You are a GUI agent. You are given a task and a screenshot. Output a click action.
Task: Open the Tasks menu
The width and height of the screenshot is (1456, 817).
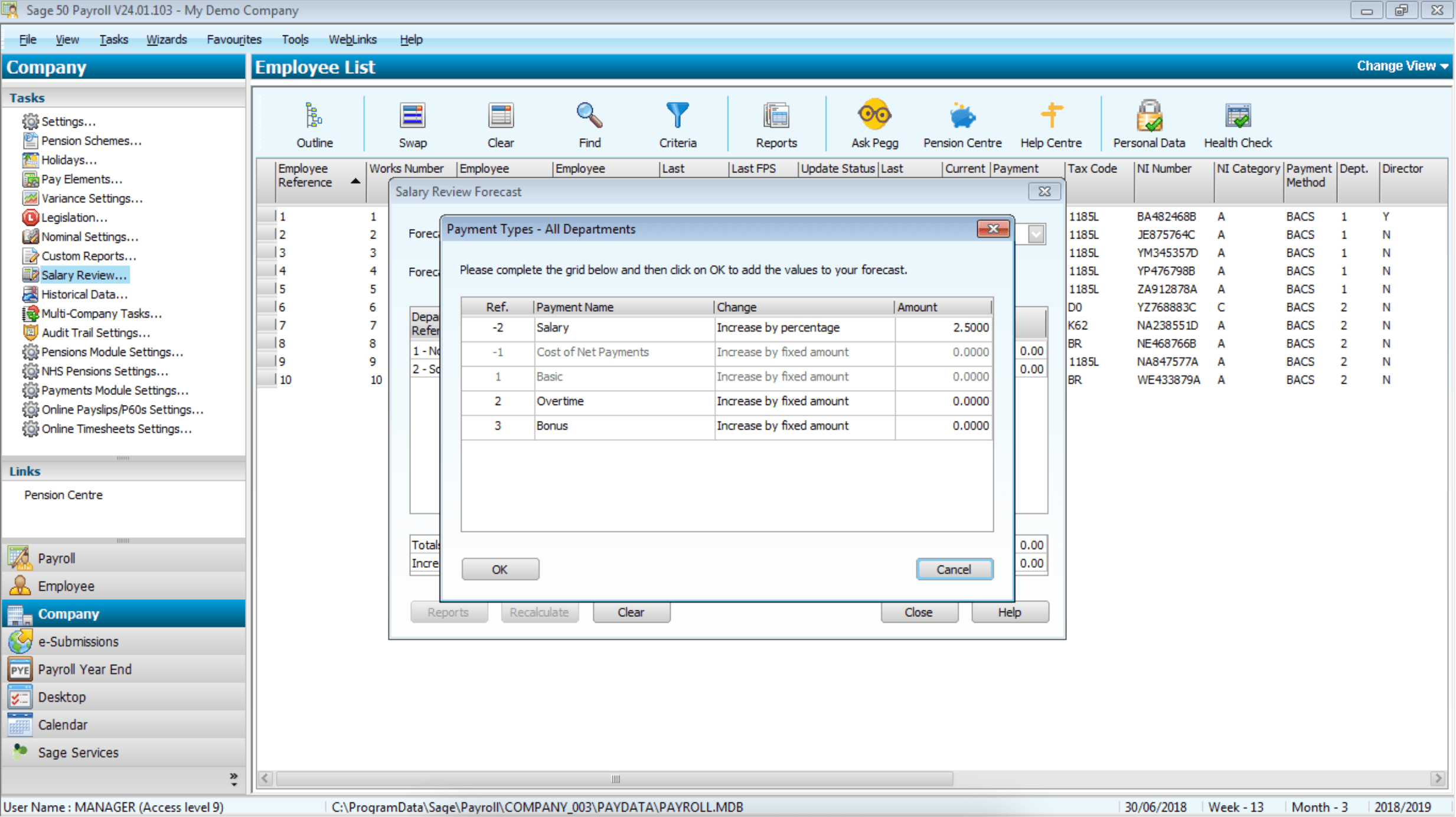click(113, 40)
